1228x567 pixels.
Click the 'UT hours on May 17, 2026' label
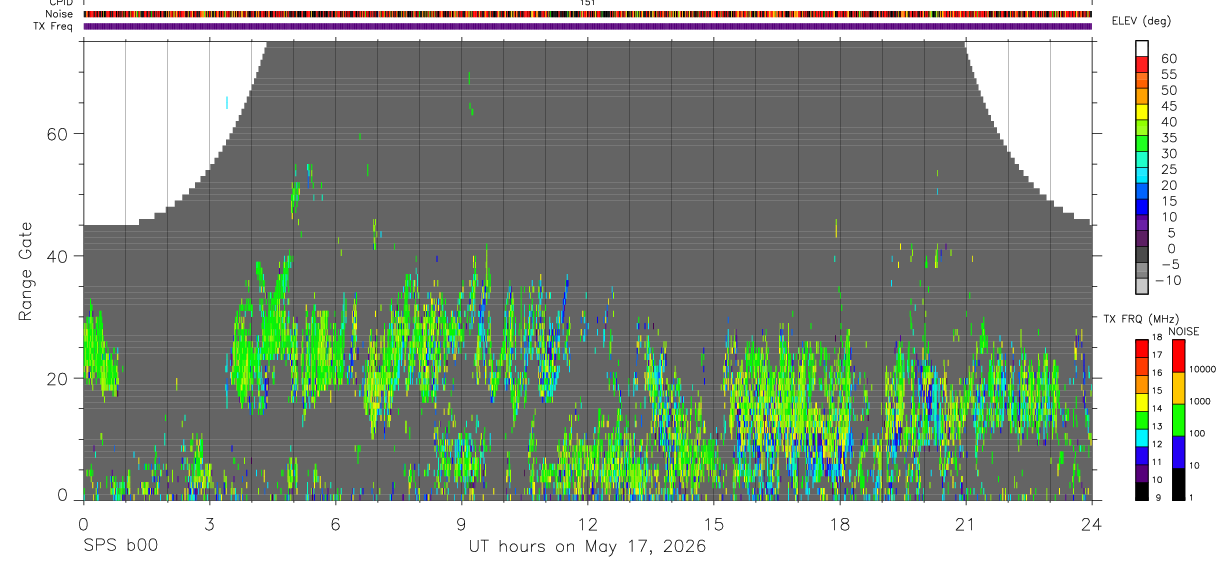pos(587,546)
